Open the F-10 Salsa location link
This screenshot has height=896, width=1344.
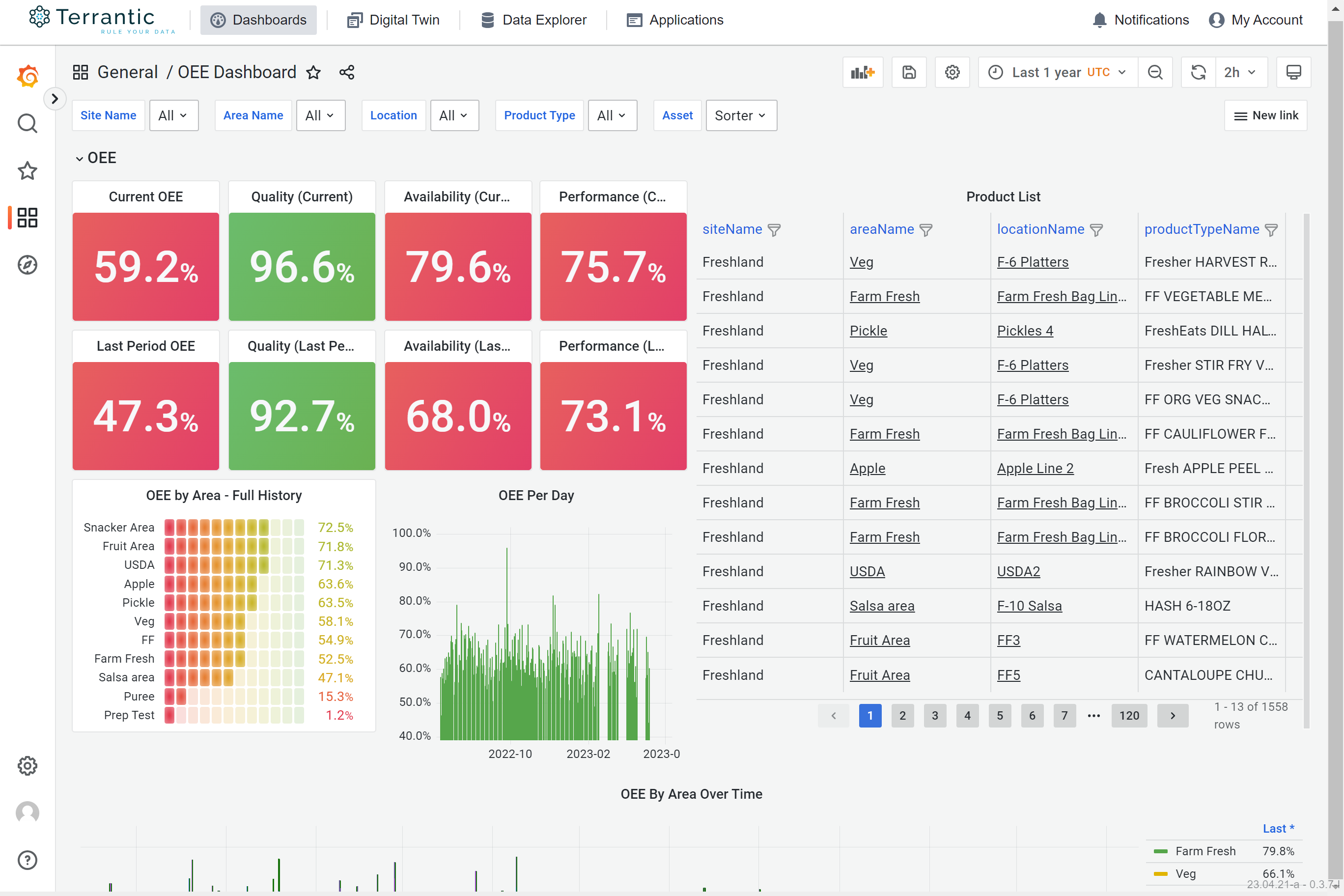click(1029, 606)
